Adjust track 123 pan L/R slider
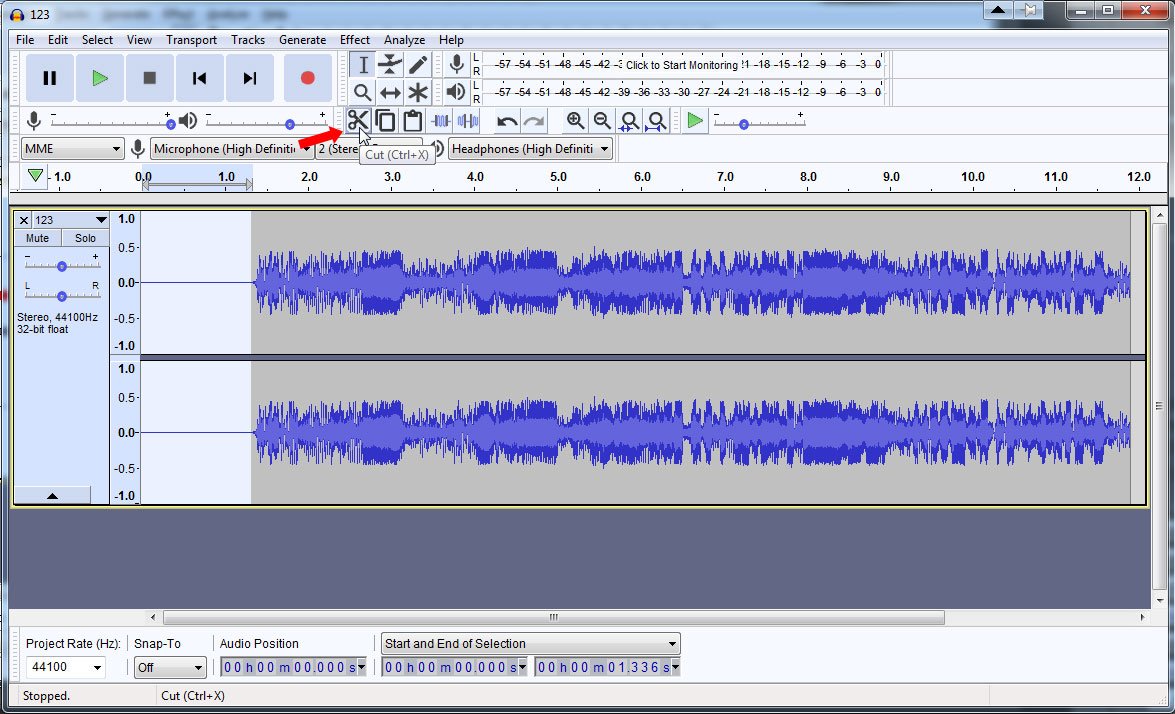 (x=61, y=296)
